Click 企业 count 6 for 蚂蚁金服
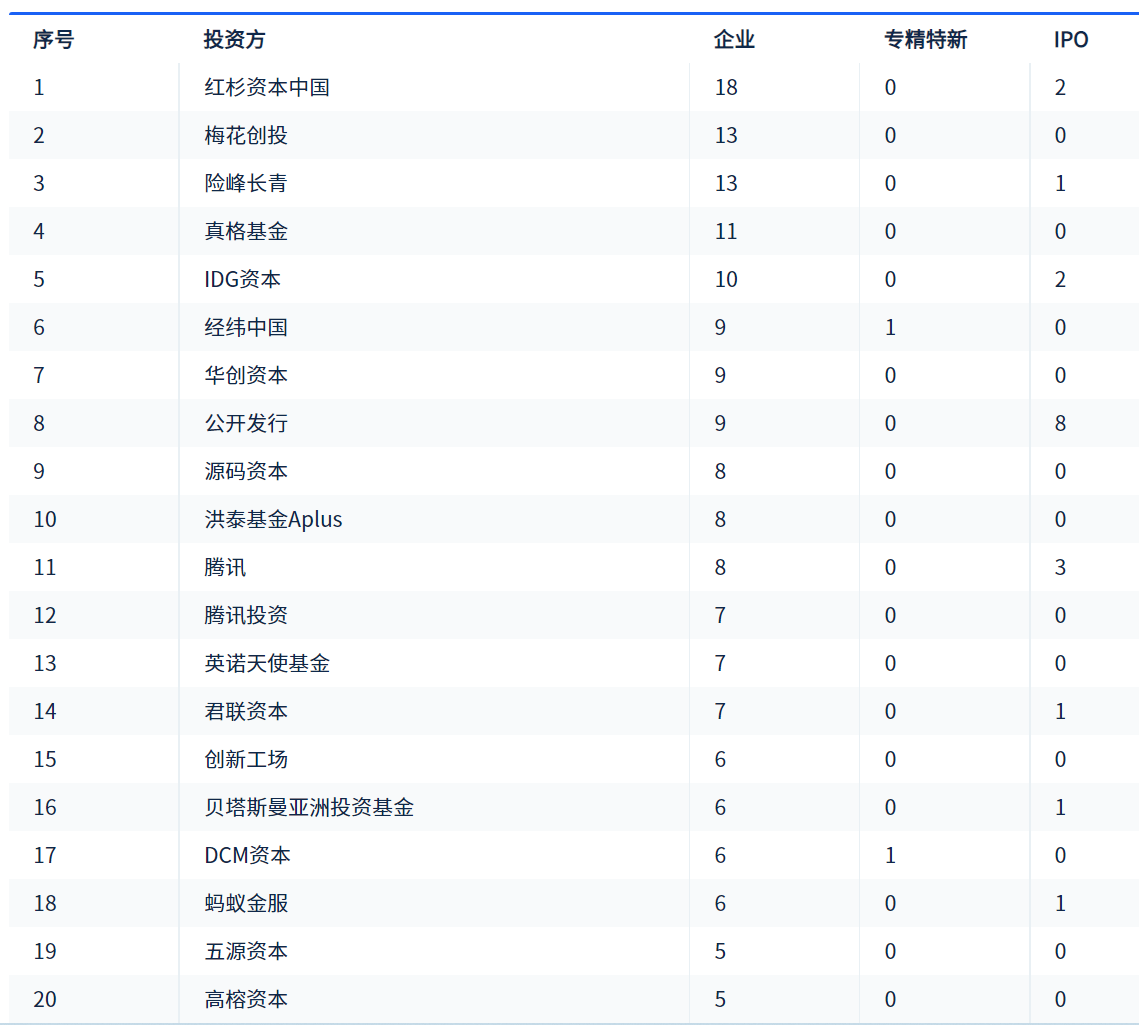This screenshot has width=1139, height=1025. pos(720,903)
